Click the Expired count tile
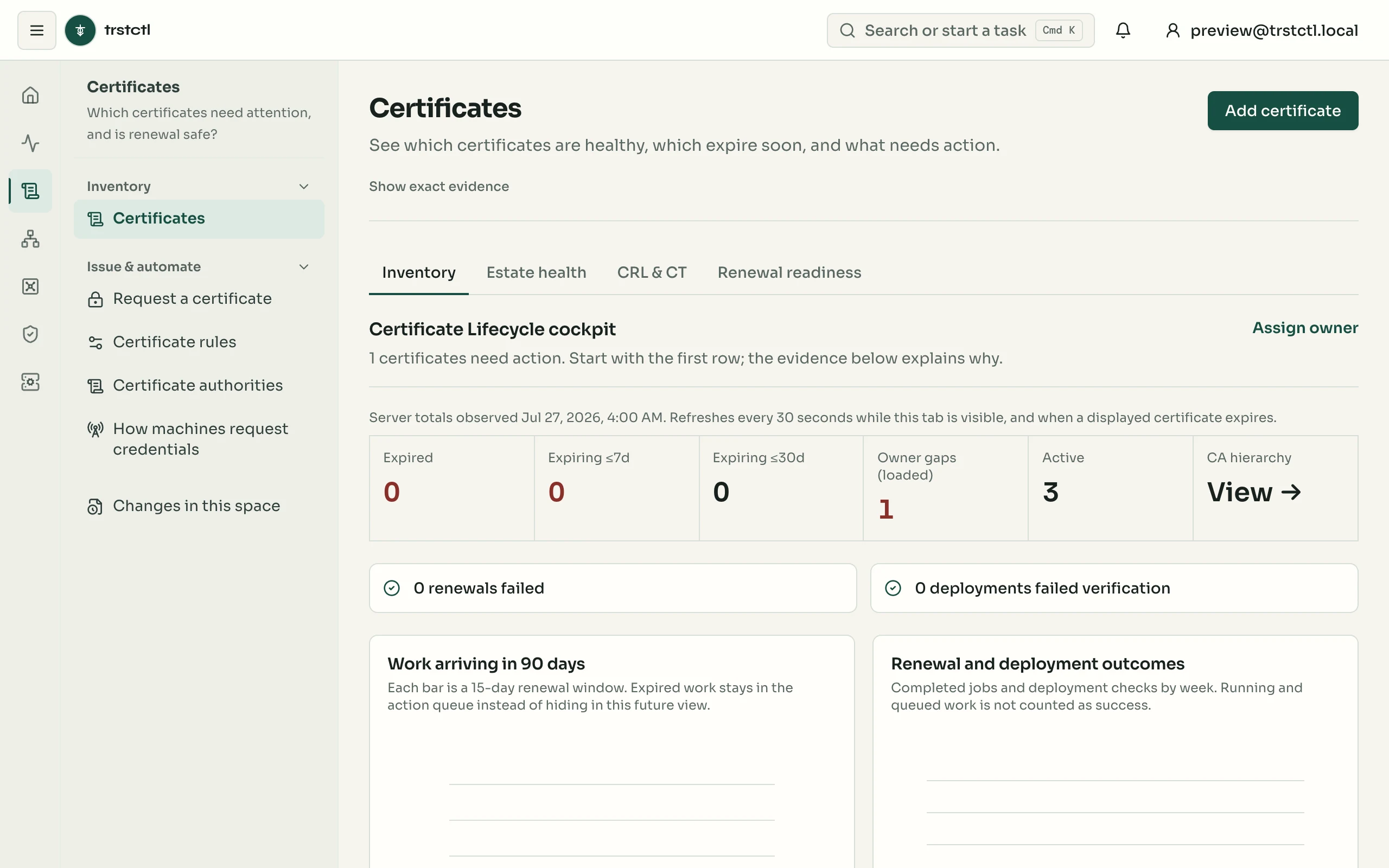The height and width of the screenshot is (868, 1389). [452, 488]
